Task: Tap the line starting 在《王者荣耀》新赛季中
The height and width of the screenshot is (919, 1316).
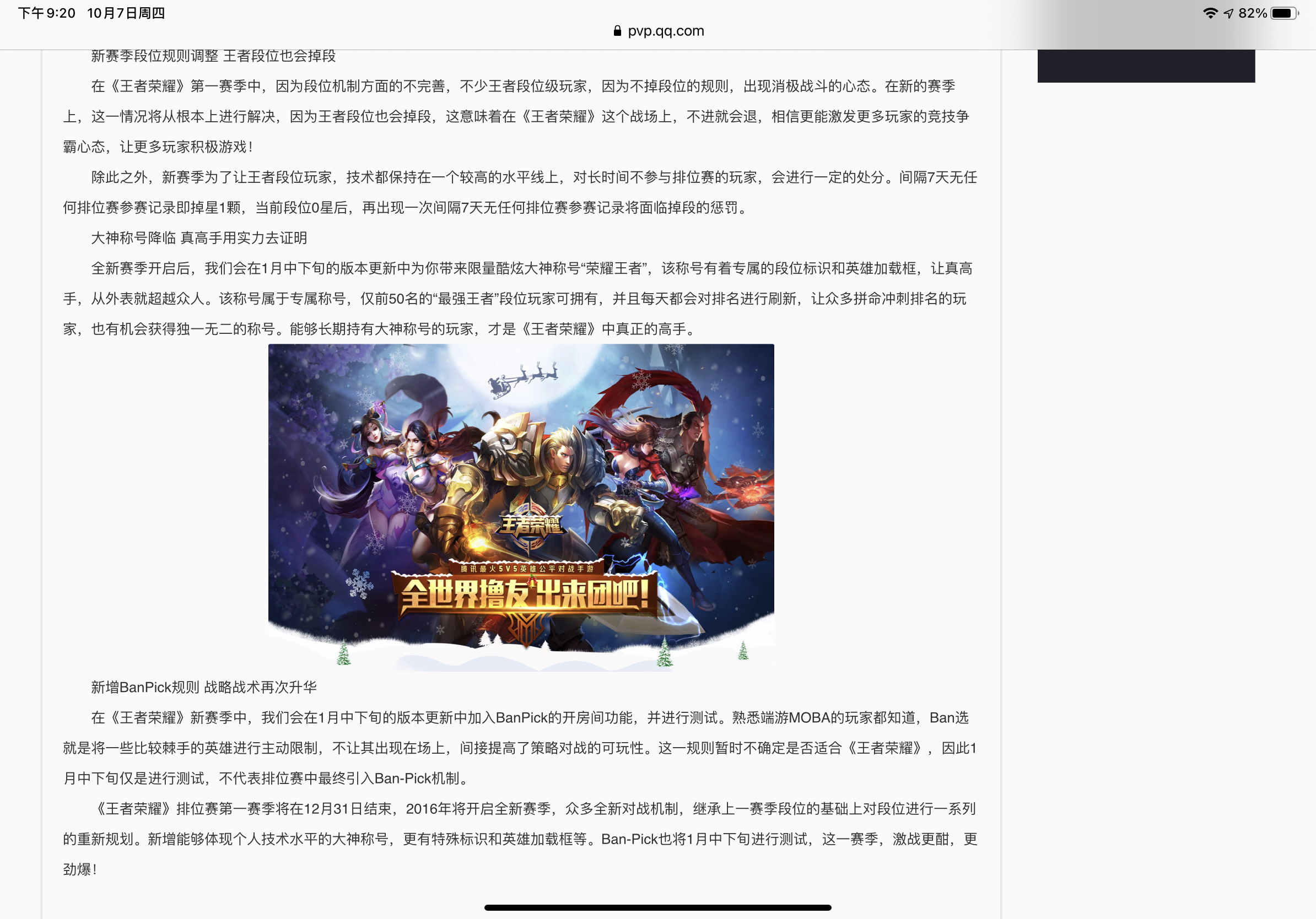Action: click(530, 717)
